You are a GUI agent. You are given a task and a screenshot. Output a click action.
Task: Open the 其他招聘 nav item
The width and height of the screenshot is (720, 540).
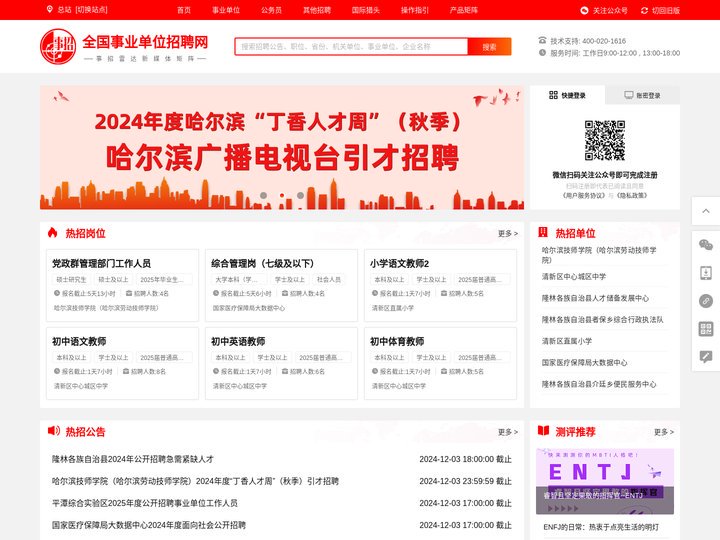click(x=317, y=10)
